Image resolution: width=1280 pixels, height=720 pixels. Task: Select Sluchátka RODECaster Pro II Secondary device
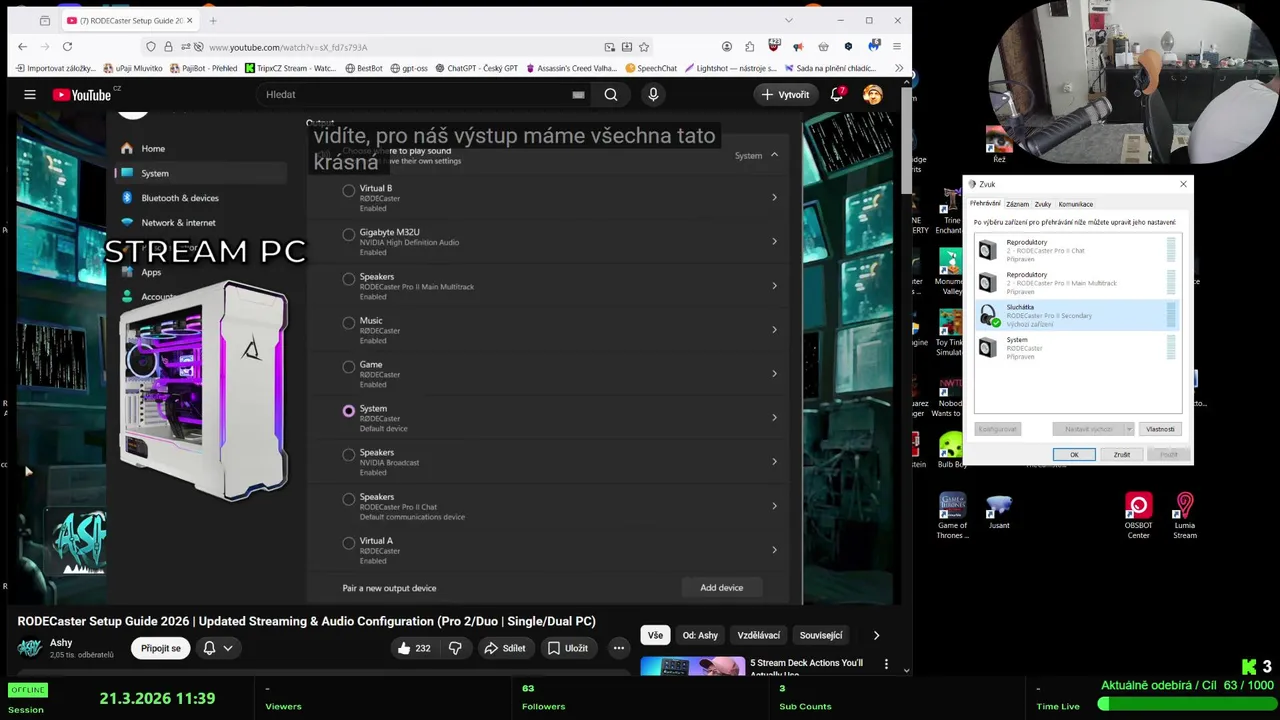coord(1077,315)
